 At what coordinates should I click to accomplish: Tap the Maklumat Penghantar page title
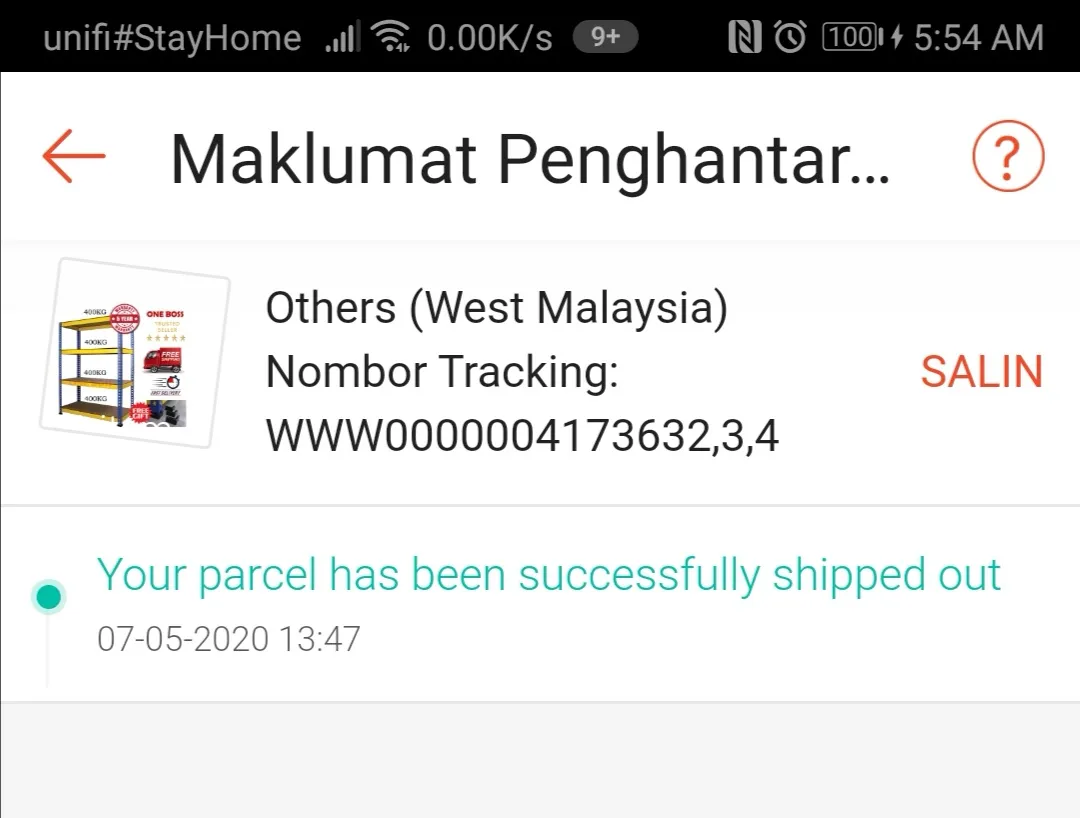click(530, 160)
